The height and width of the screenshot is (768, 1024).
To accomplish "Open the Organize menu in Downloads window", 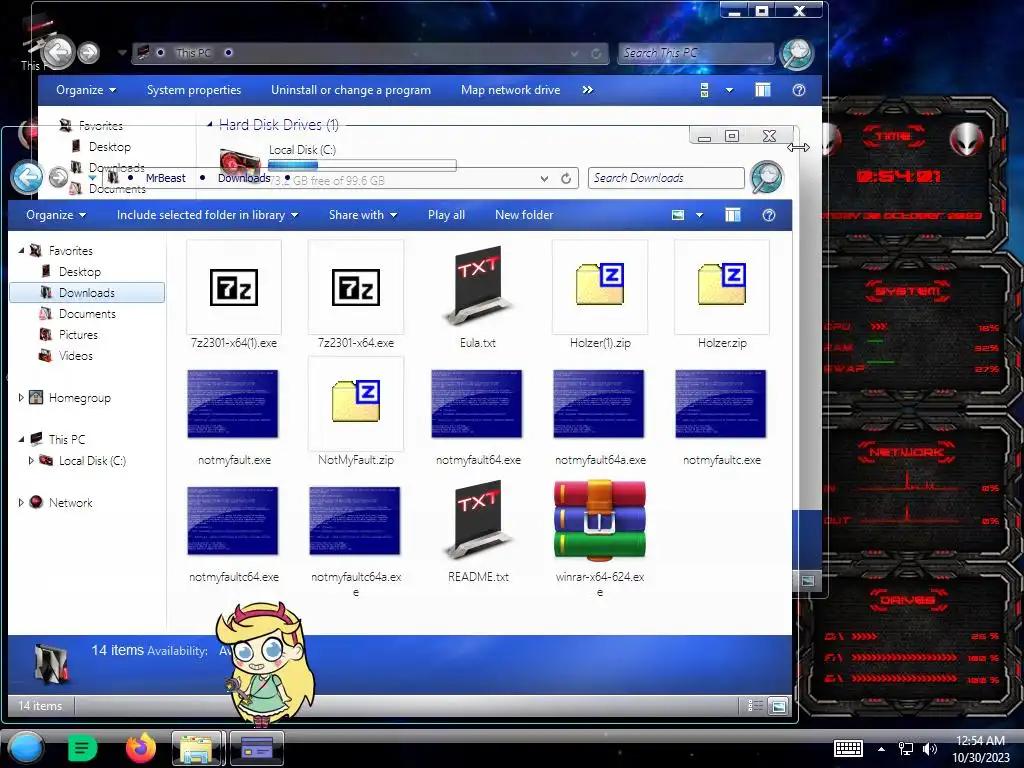I will pos(56,215).
